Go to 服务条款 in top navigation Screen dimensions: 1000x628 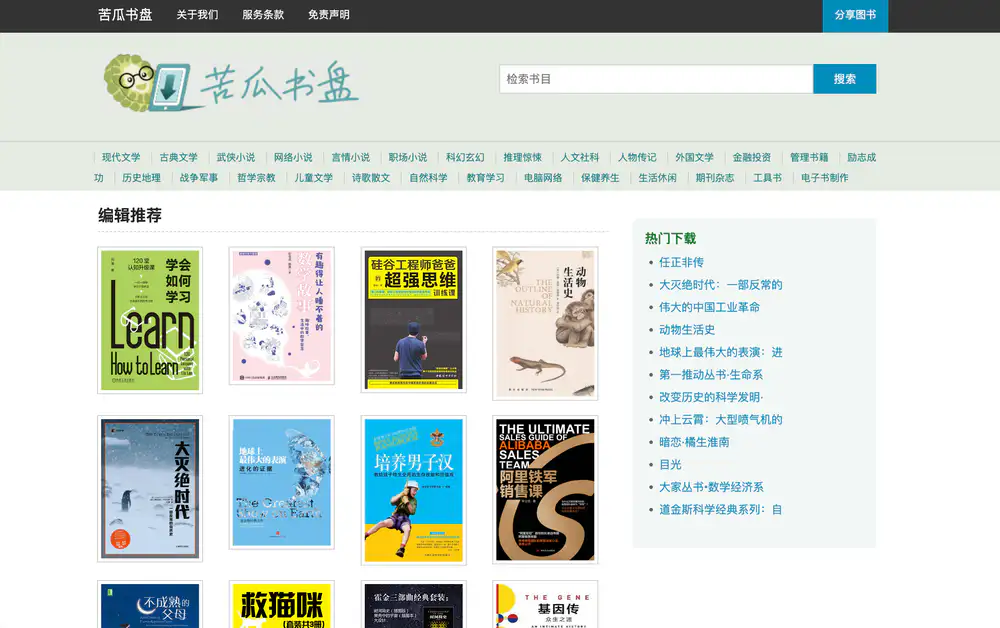(x=263, y=15)
